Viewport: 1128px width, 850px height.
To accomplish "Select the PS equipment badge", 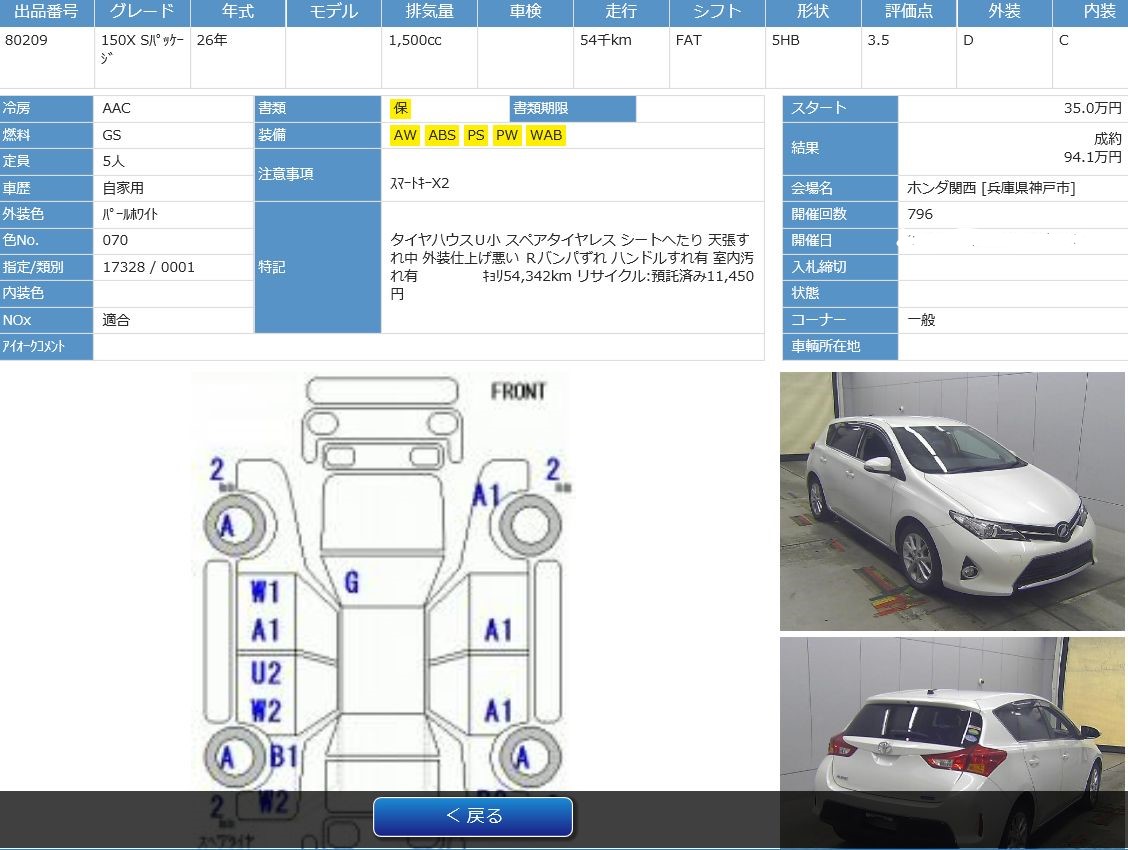I will 476,135.
